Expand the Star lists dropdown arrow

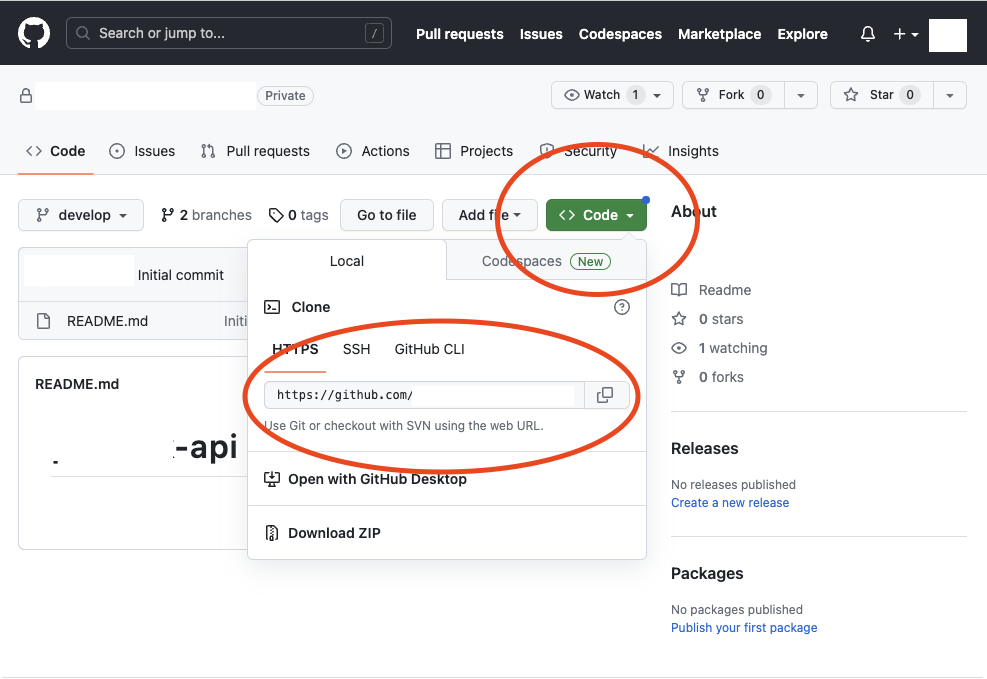(x=950, y=95)
